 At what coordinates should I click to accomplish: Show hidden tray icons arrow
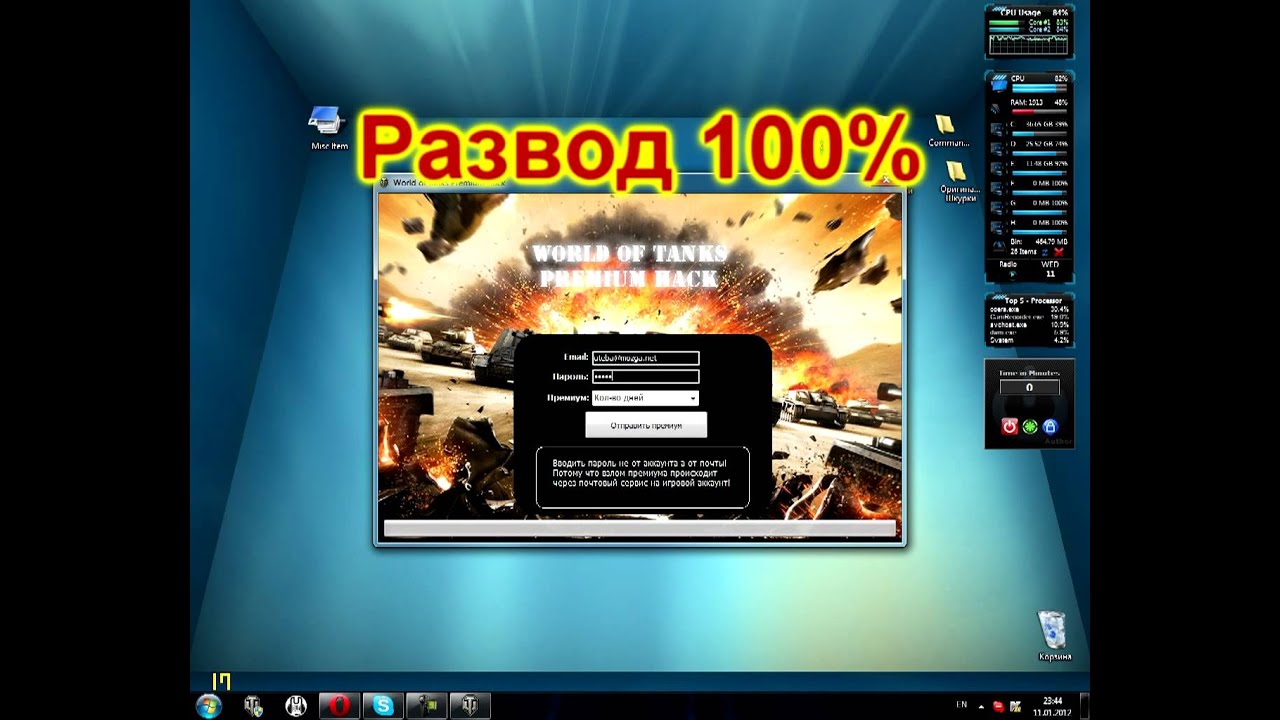[x=981, y=706]
